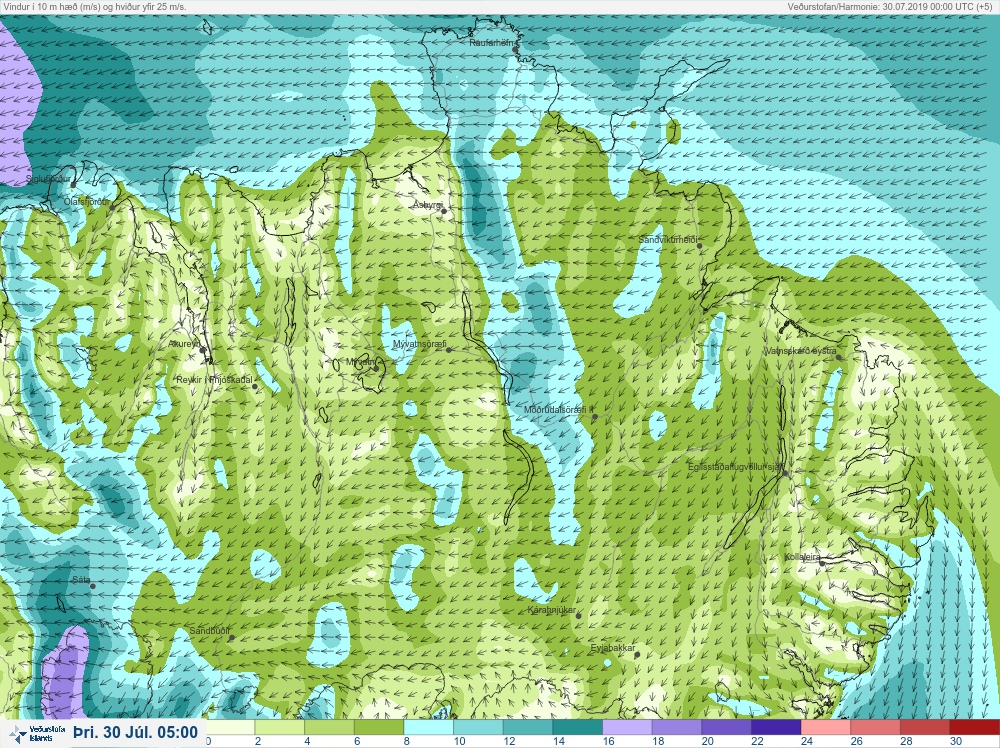Click the Ólafsfjörður station marker
The image size is (1000, 748).
click(x=113, y=207)
